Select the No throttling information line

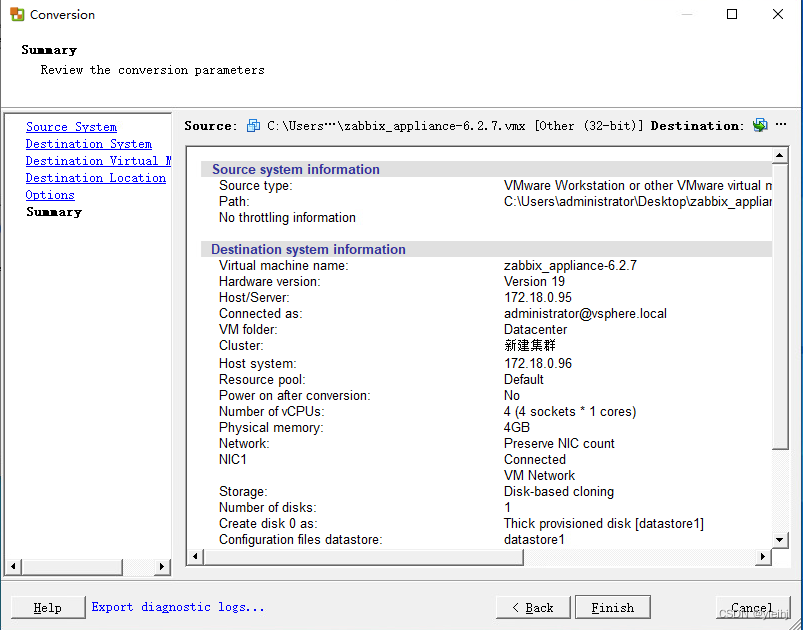tap(287, 217)
